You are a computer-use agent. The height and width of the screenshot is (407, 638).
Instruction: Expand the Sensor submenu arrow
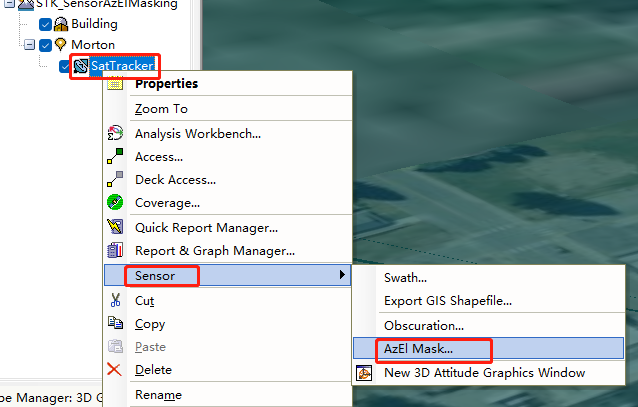coord(343,274)
